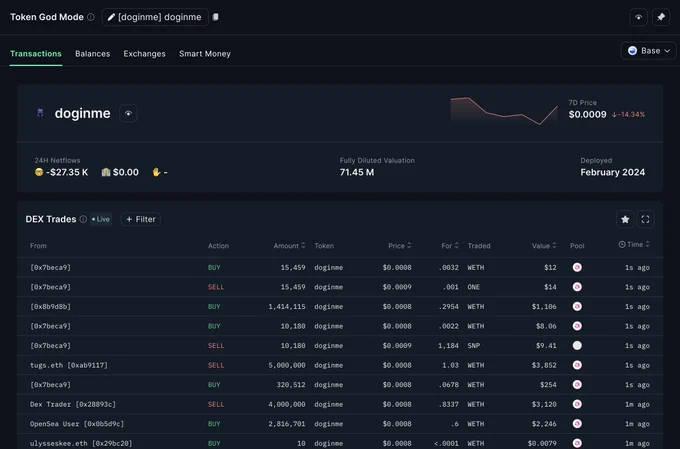This screenshot has height=449, width=680.
Task: Open pool icon in the $3,120 trade row
Action: coord(577,404)
